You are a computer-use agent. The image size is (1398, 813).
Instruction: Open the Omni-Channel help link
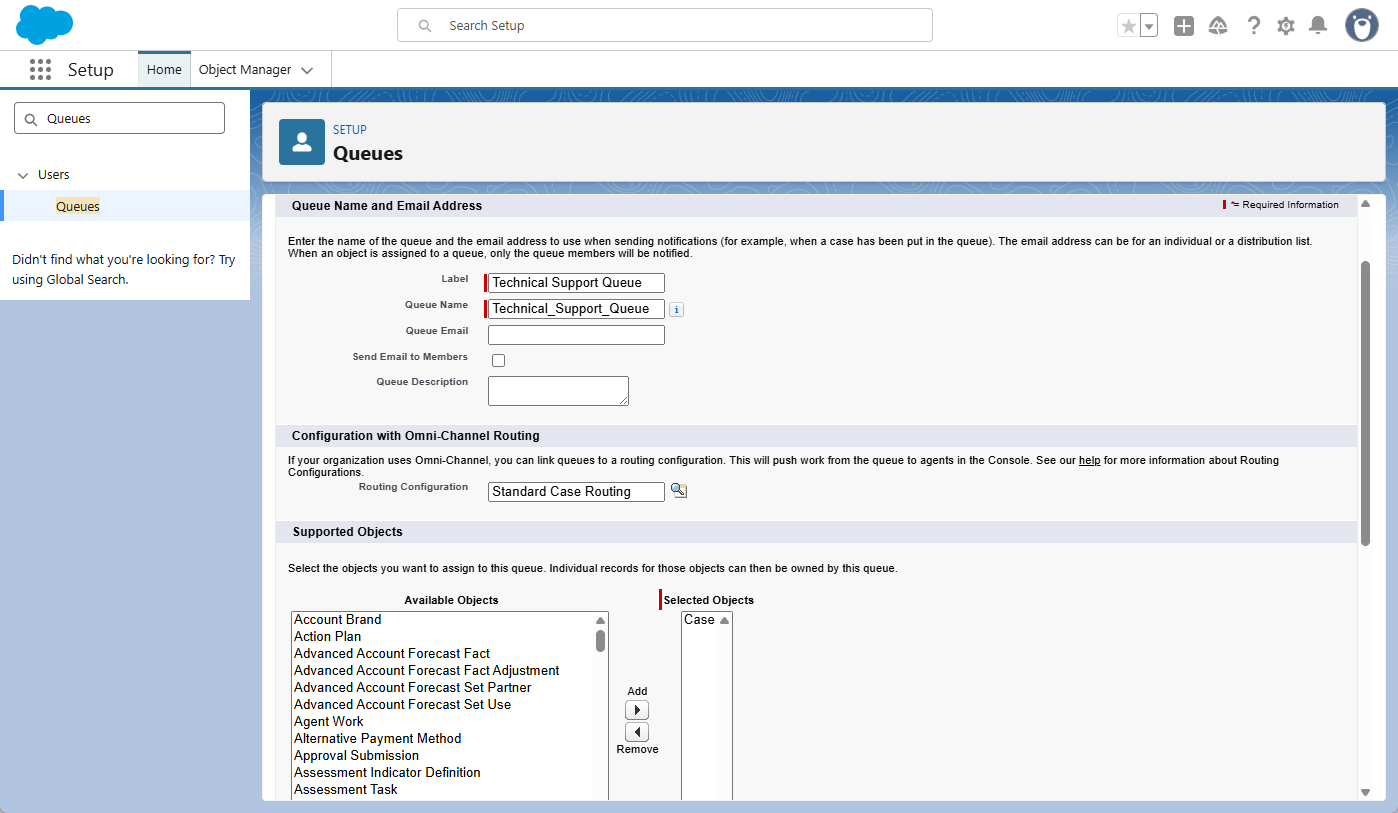pyautogui.click(x=1089, y=461)
